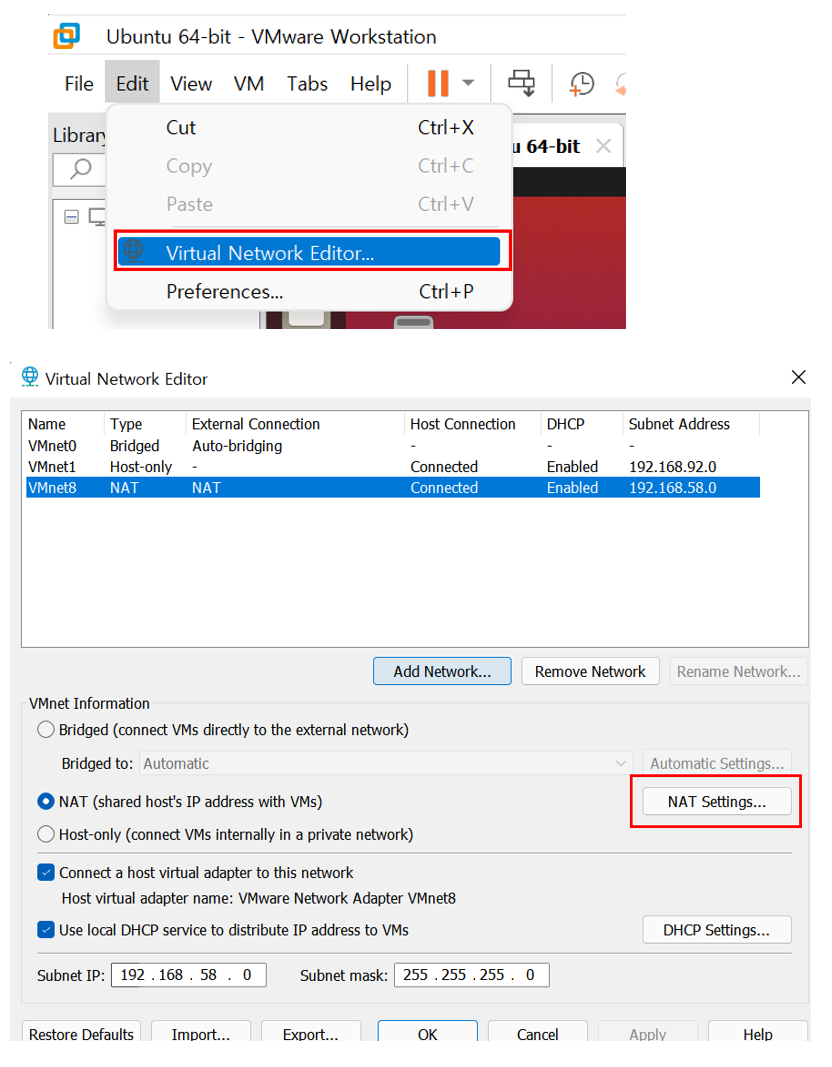Click the Subnet Address column header
832x1067 pixels.
691,424
